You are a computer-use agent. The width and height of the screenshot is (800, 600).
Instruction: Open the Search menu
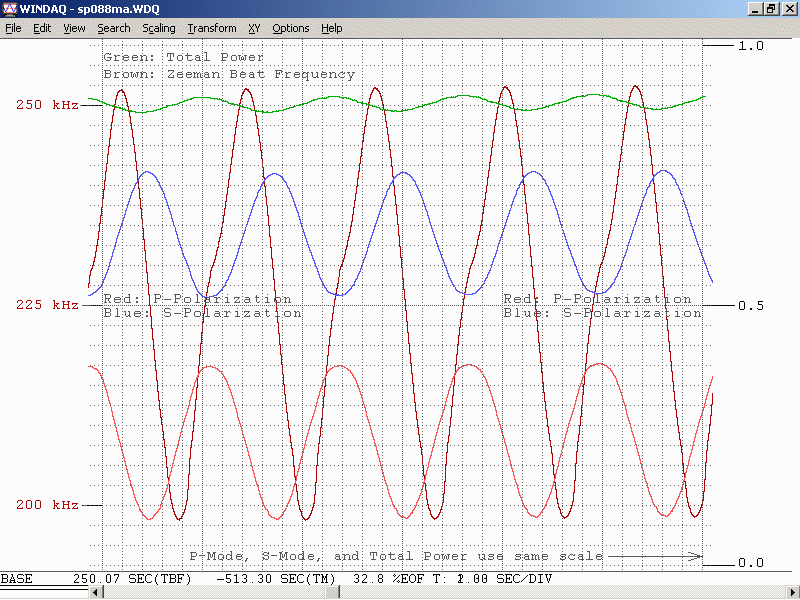pyautogui.click(x=114, y=28)
